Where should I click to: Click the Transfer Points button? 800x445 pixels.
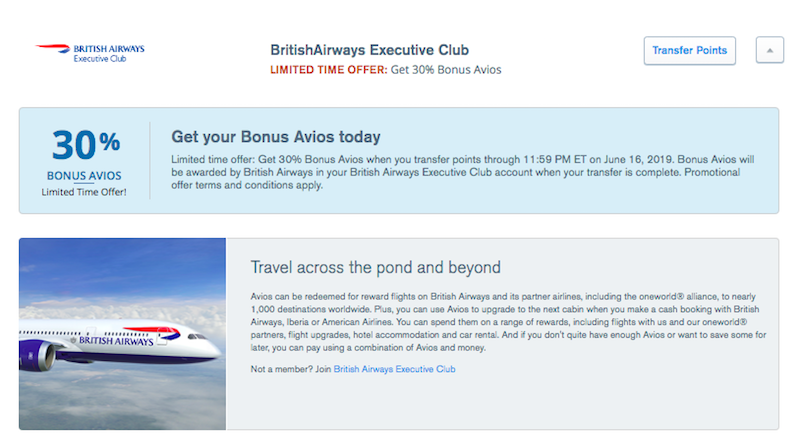tap(689, 50)
